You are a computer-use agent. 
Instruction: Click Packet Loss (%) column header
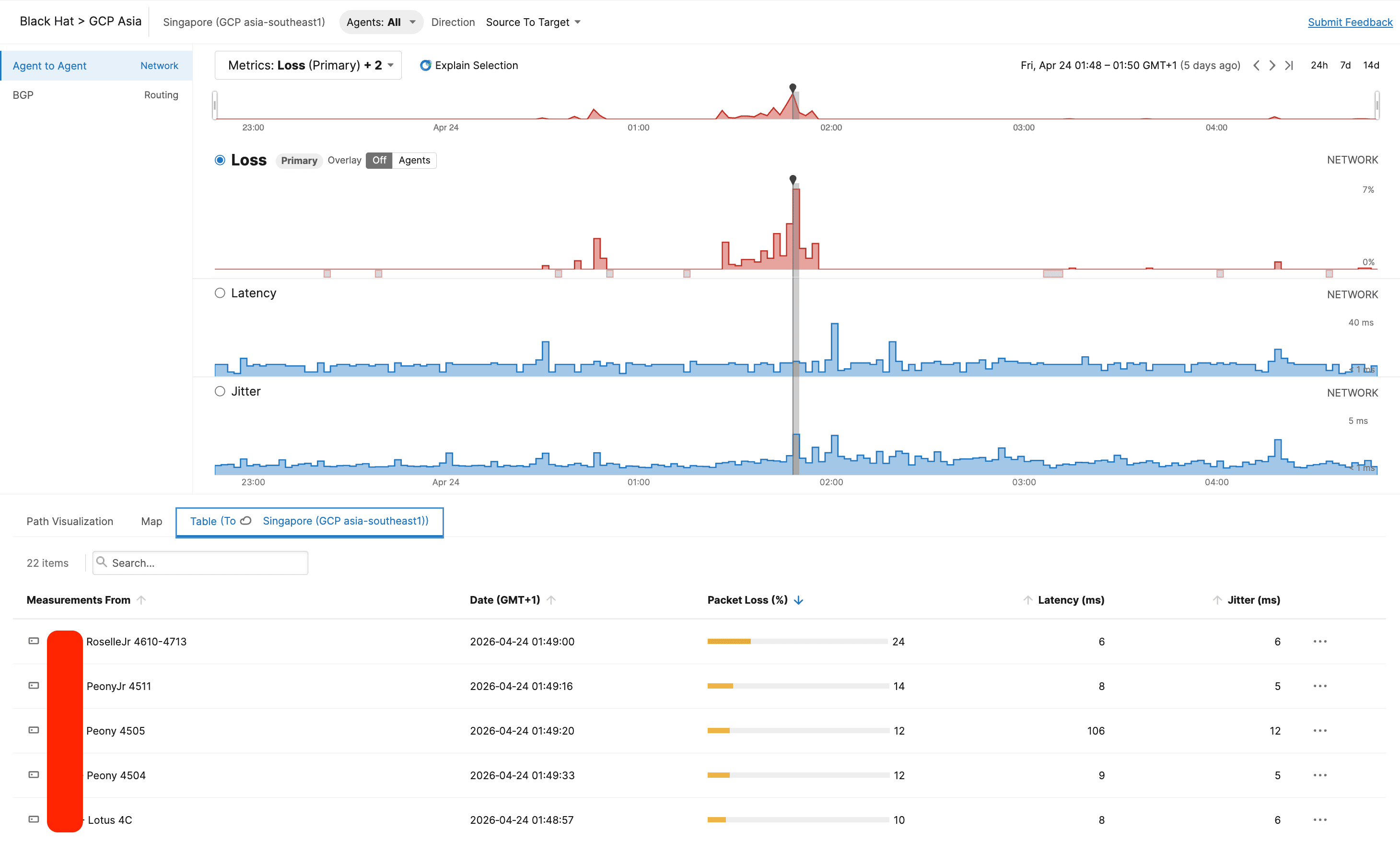click(x=747, y=600)
